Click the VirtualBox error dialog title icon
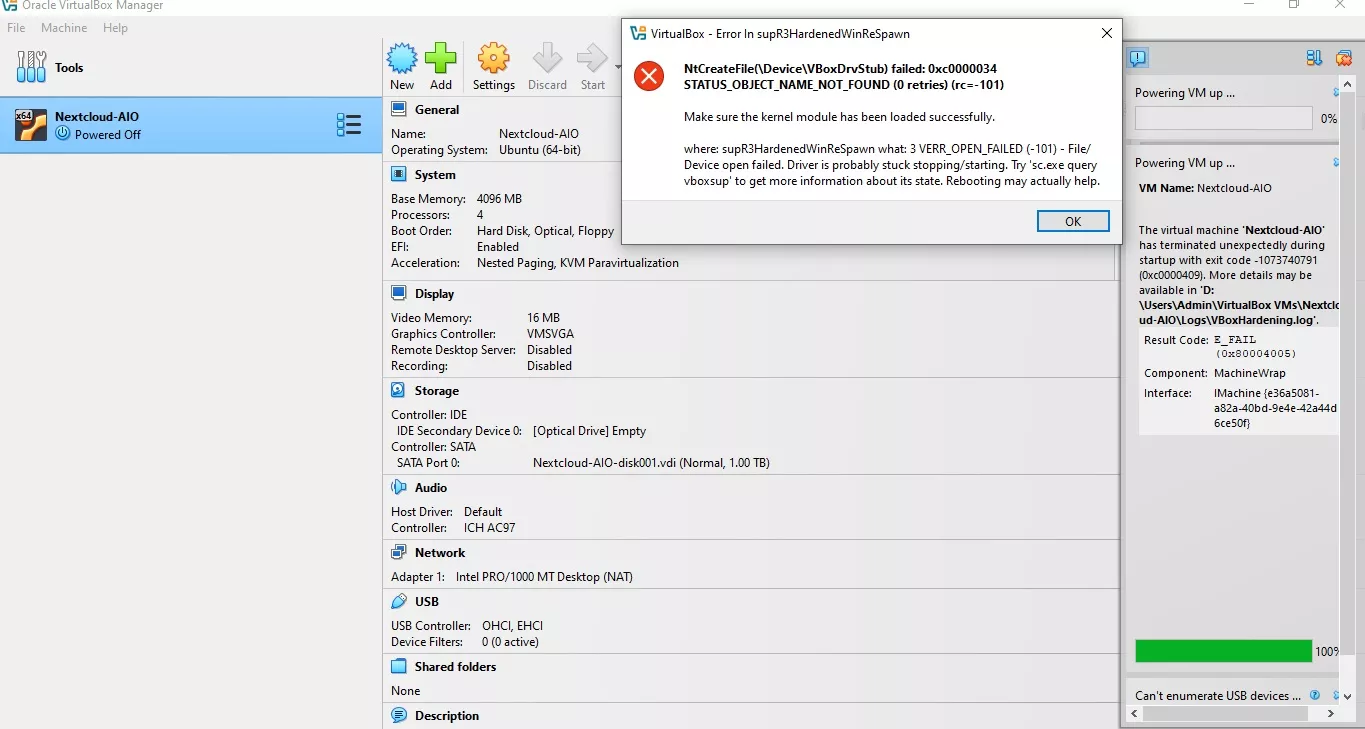 click(638, 33)
